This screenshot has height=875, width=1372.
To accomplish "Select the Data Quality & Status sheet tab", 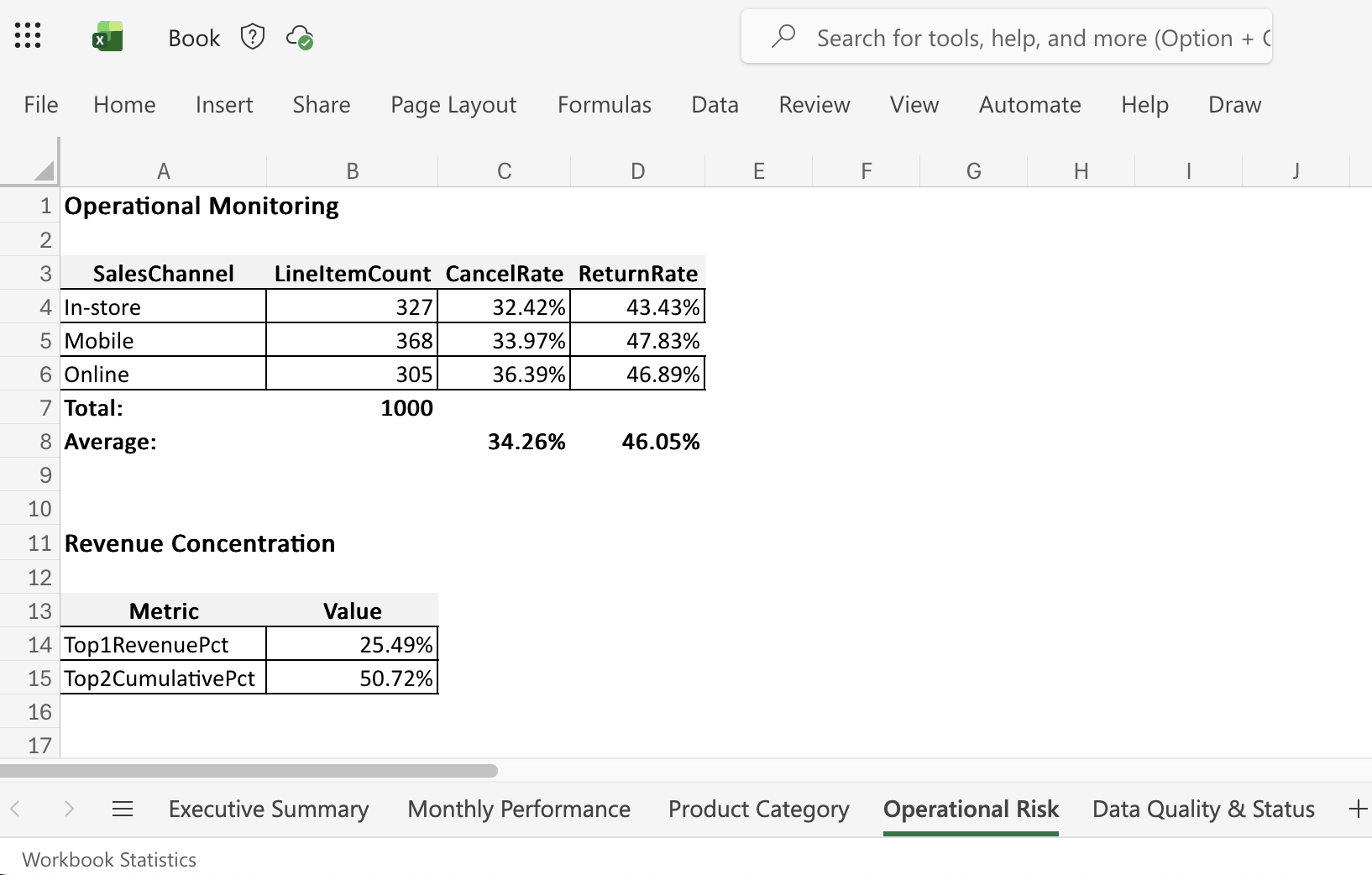I will click(1202, 809).
